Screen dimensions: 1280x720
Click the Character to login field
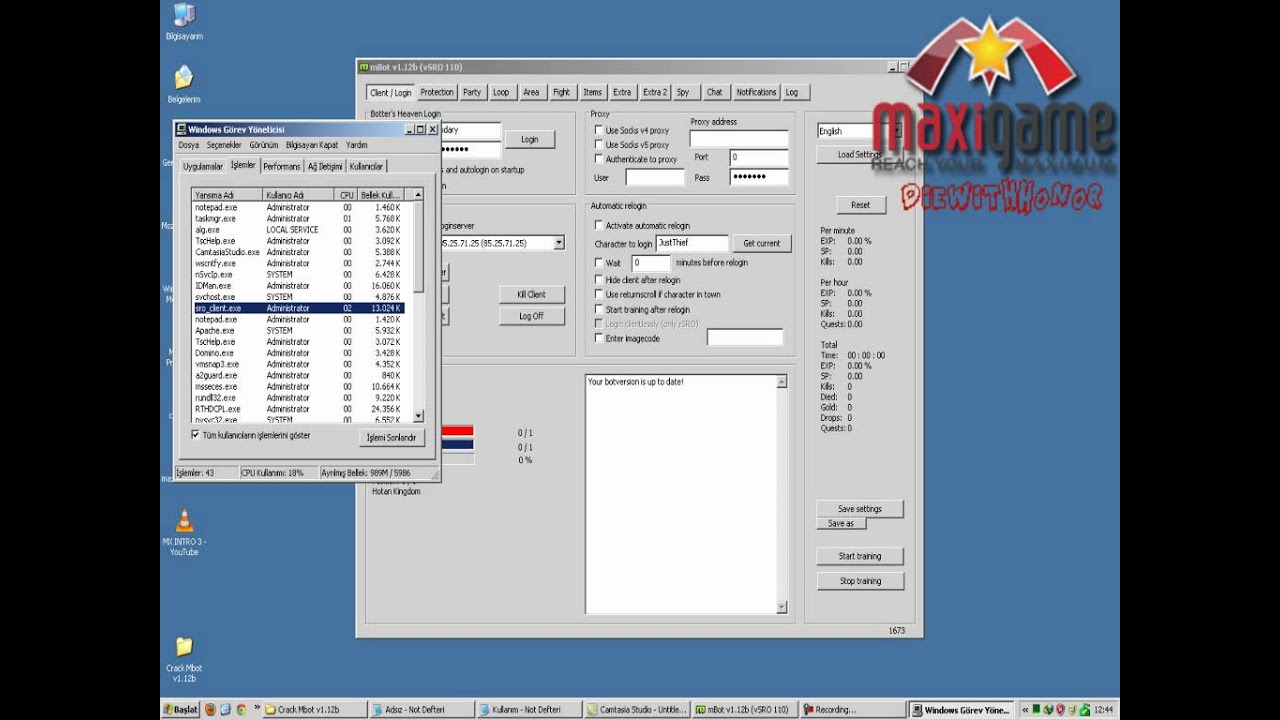pos(692,243)
